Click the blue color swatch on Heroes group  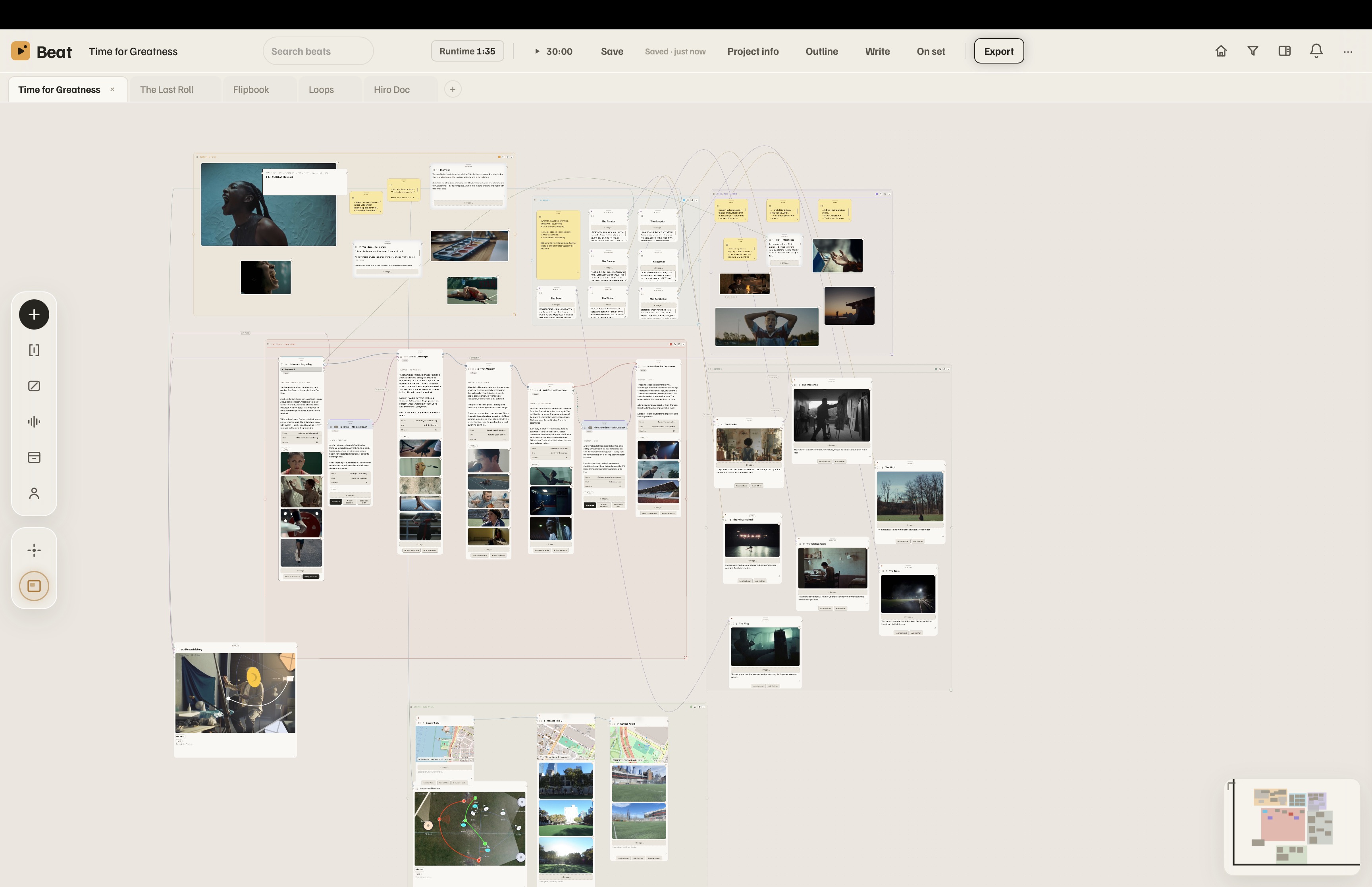pos(684,200)
